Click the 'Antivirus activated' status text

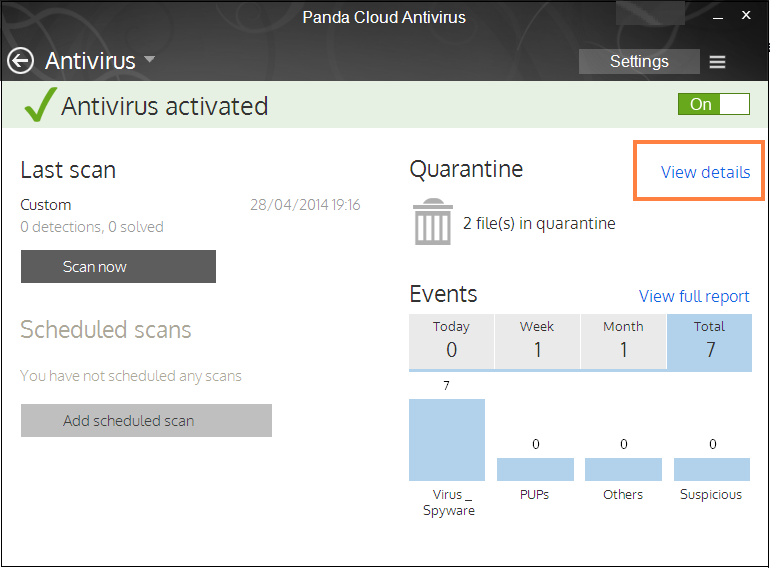(165, 106)
